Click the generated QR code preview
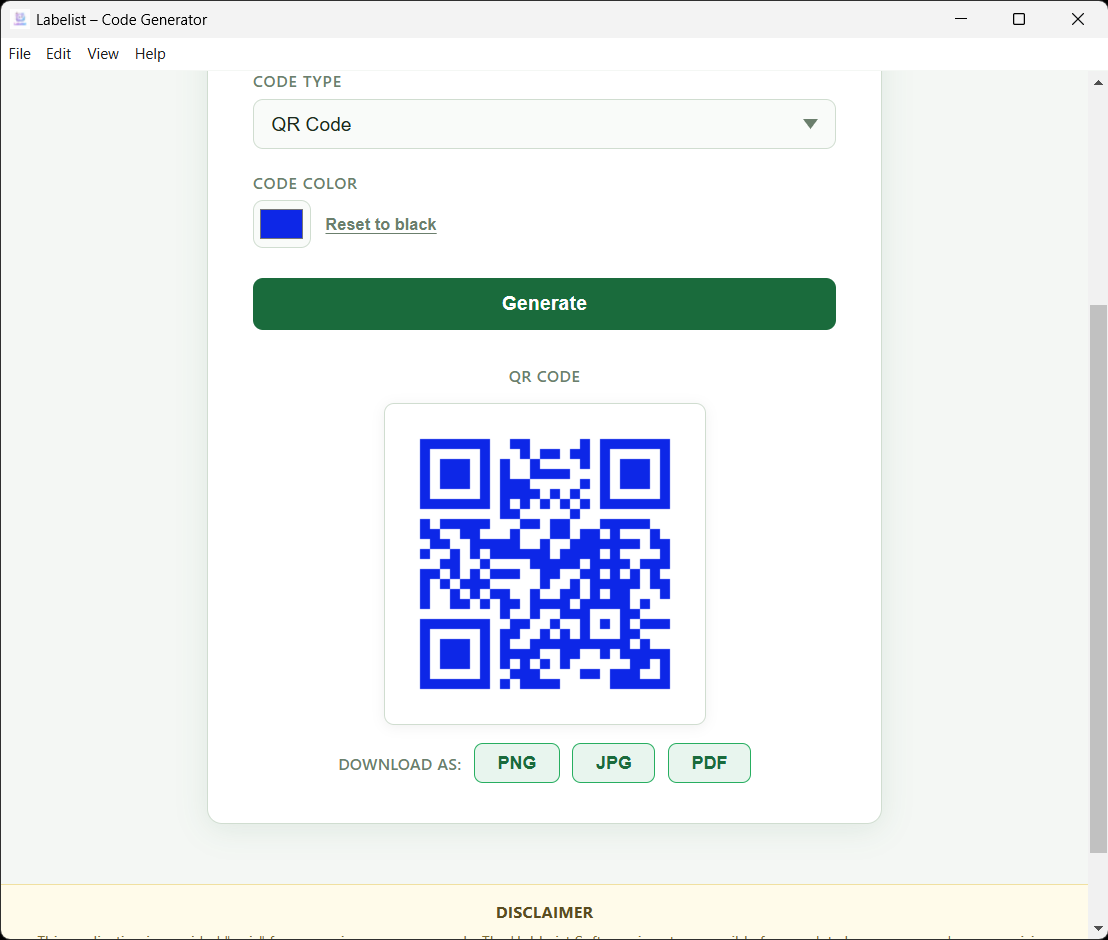 click(544, 563)
